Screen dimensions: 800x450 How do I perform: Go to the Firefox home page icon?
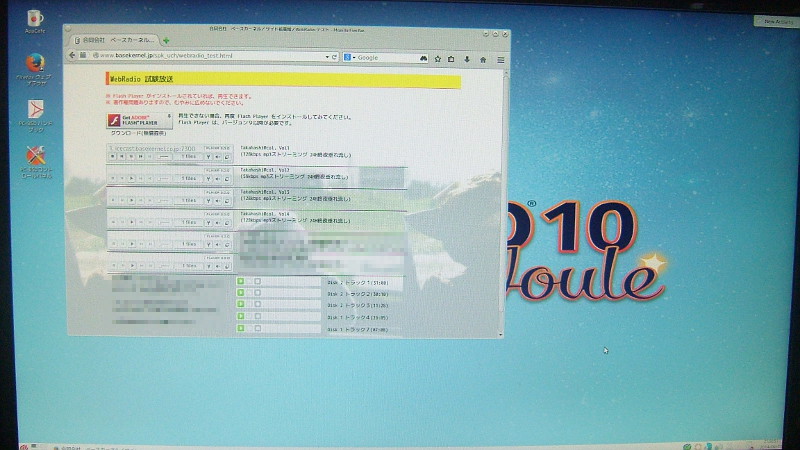coord(483,58)
